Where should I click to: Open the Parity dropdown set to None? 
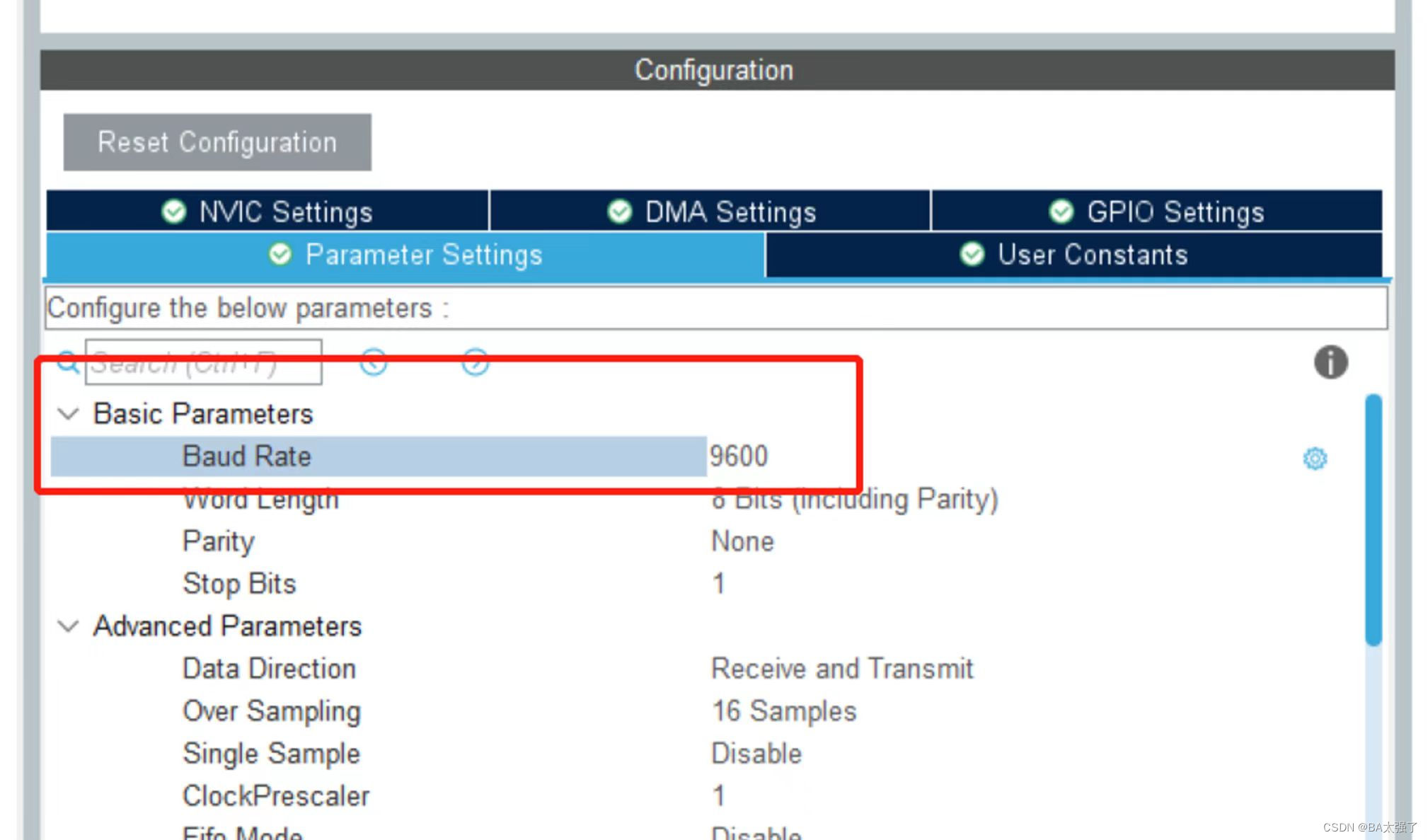(x=742, y=541)
